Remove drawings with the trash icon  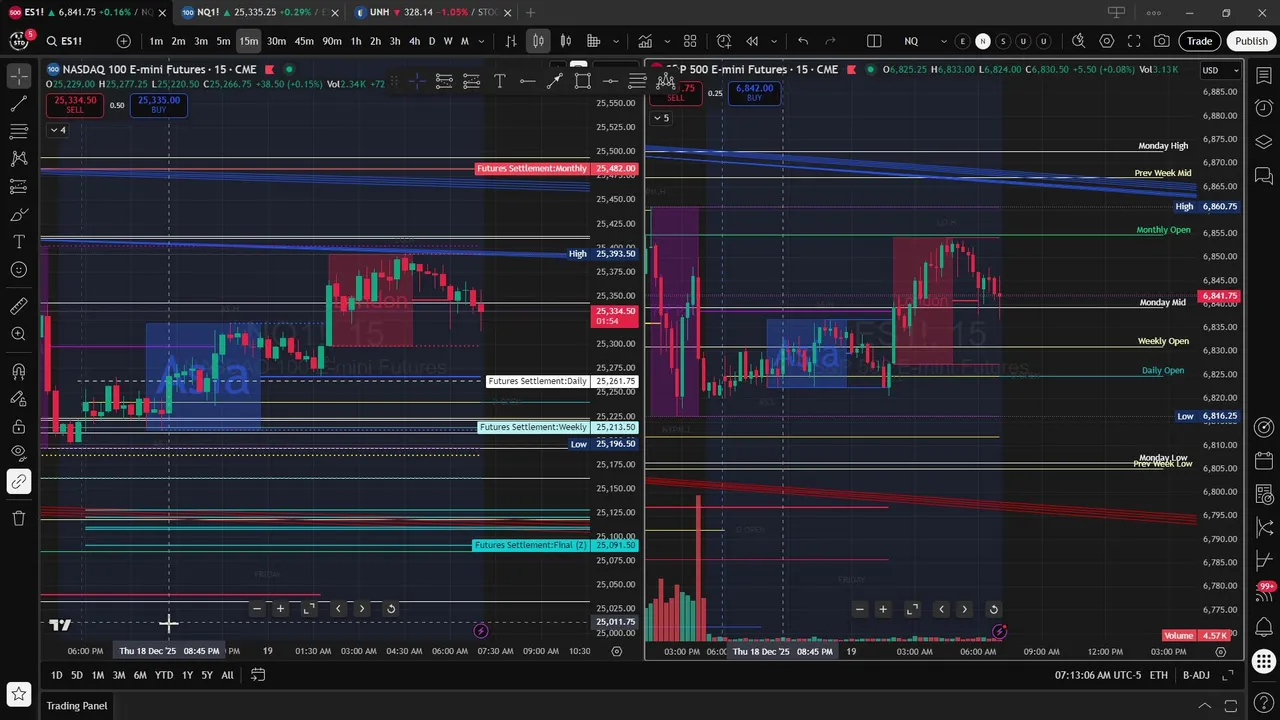pyautogui.click(x=18, y=518)
